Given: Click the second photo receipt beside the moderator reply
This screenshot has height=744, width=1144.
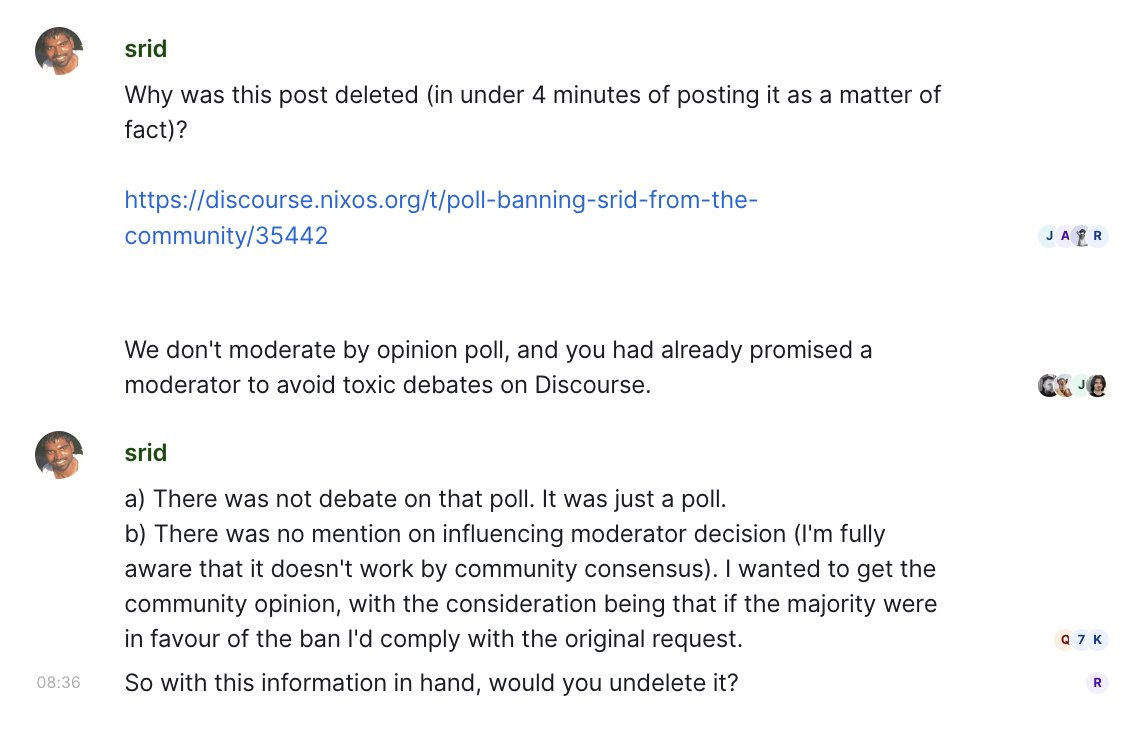Looking at the screenshot, I should pos(1064,385).
